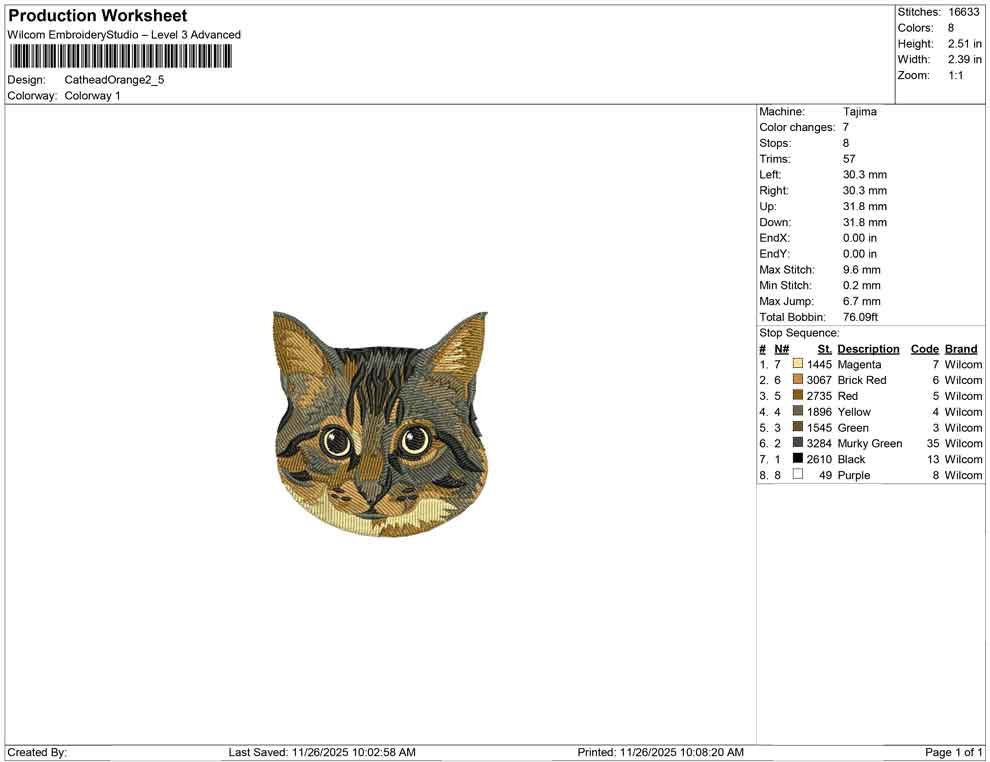Click the Zoom 1:1 value
Image resolution: width=990 pixels, height=762 pixels.
pos(954,75)
